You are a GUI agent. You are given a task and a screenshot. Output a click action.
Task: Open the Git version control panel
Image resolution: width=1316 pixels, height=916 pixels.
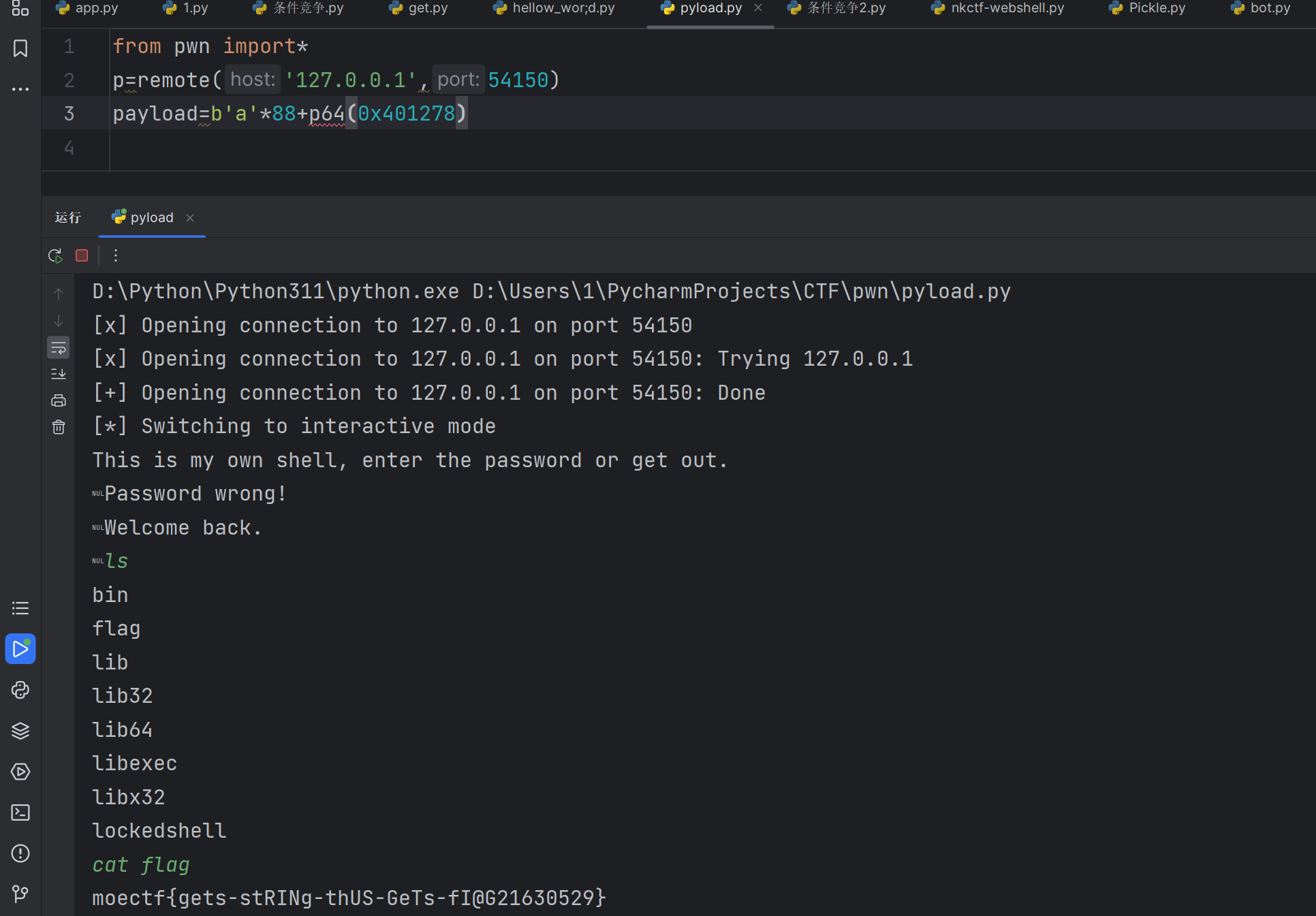point(20,893)
